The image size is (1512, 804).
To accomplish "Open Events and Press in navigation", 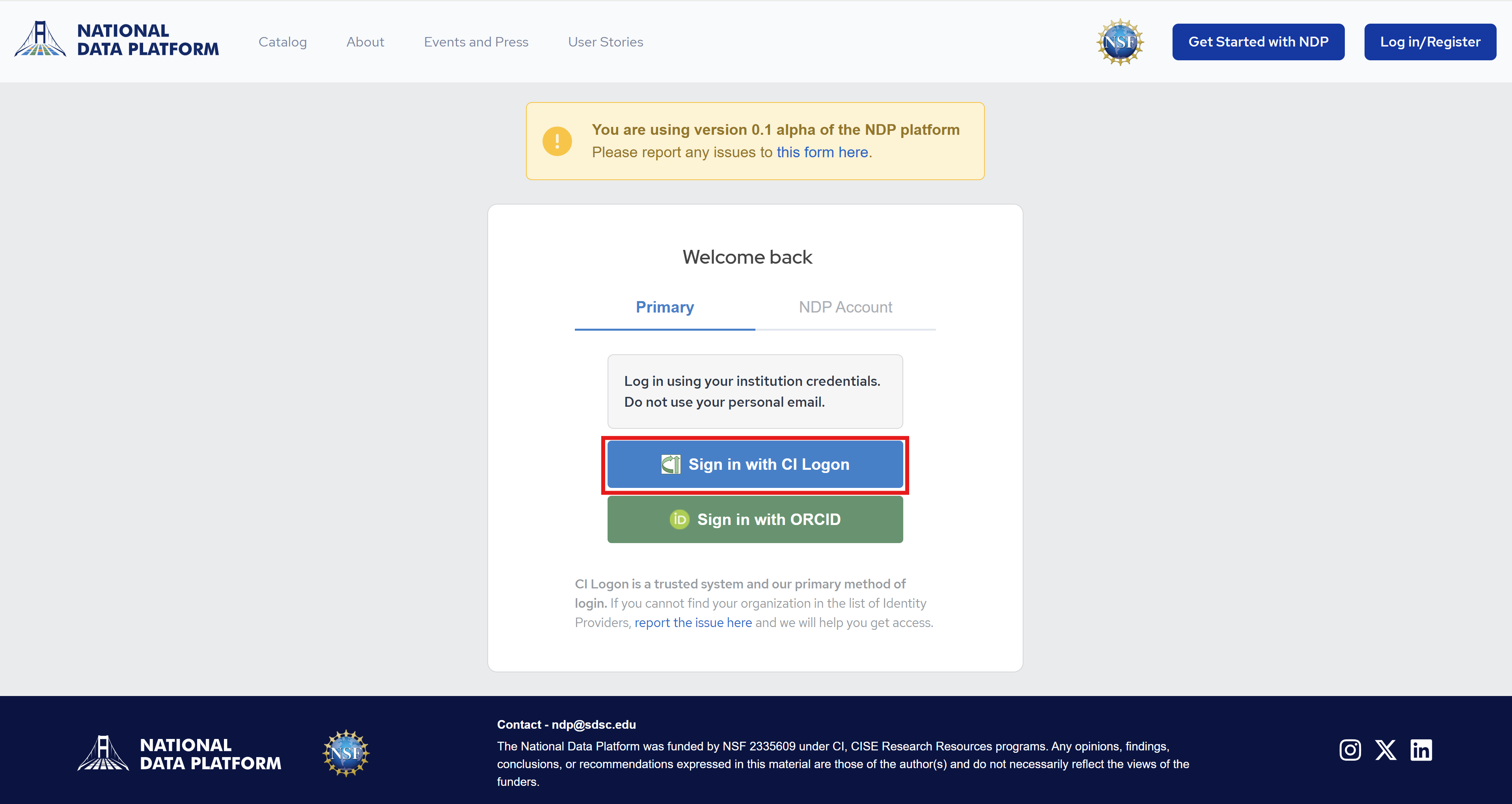I will coord(476,42).
